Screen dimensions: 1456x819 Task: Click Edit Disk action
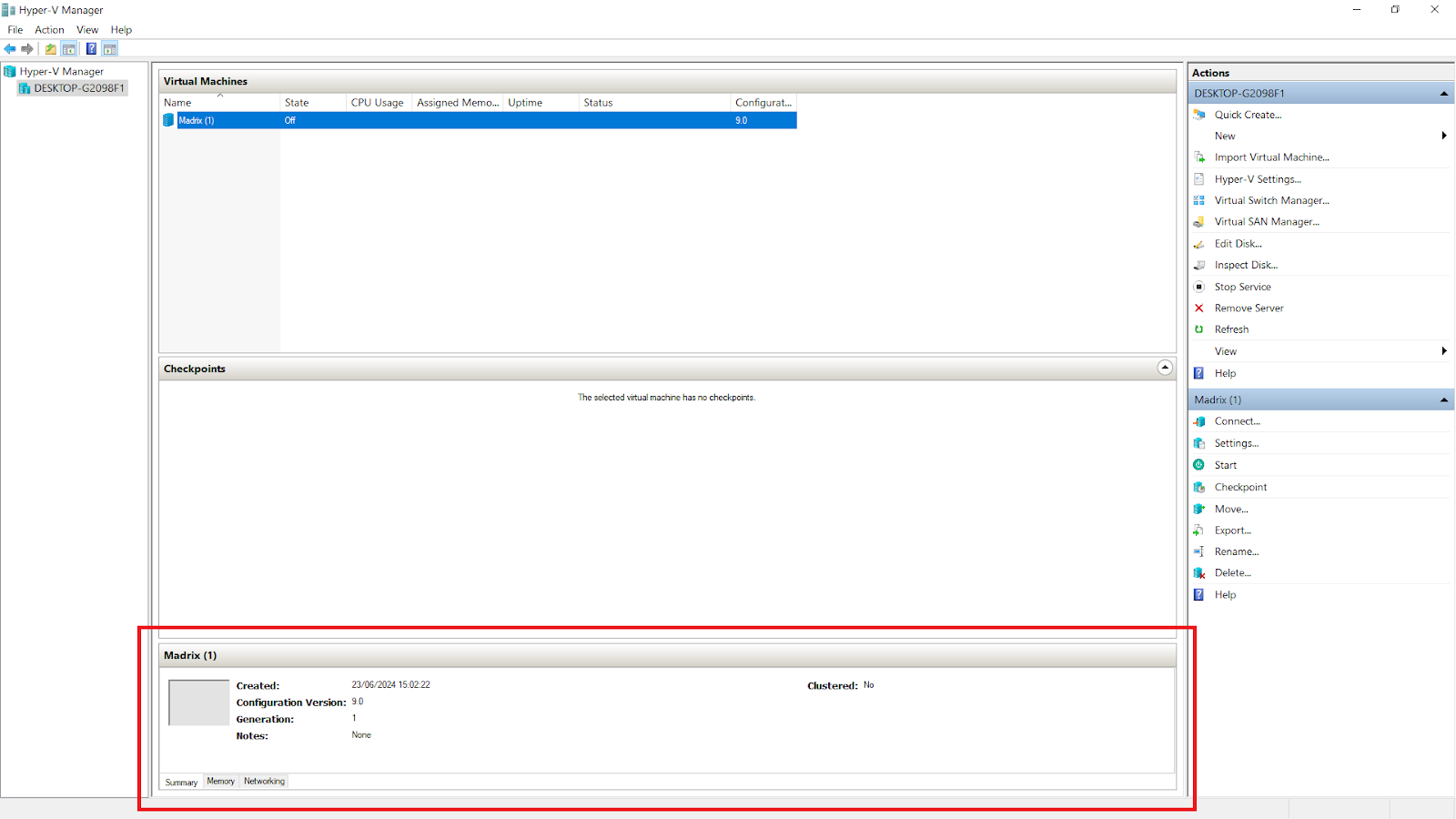tap(1239, 244)
